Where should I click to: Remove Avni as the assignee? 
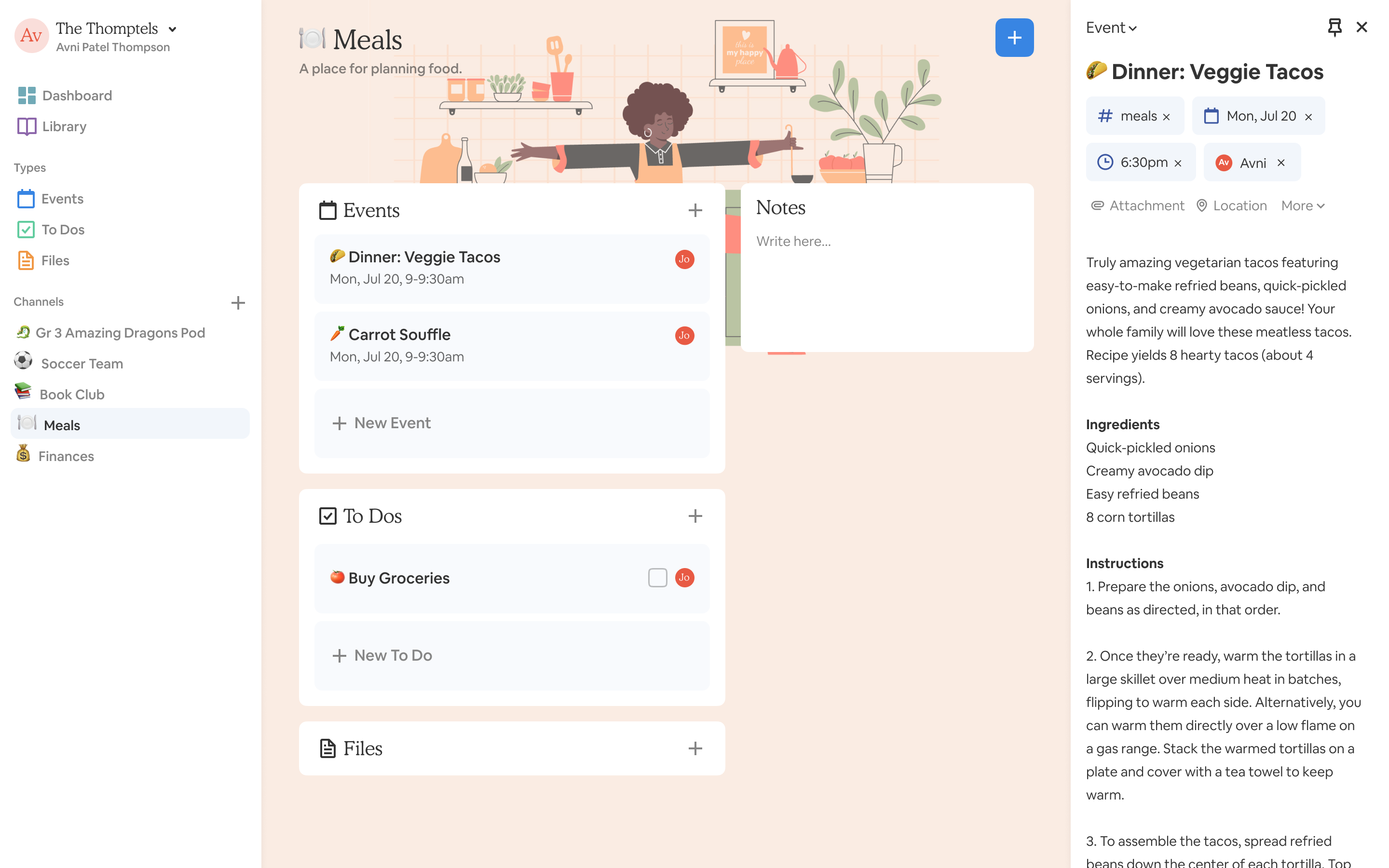pyautogui.click(x=1281, y=163)
